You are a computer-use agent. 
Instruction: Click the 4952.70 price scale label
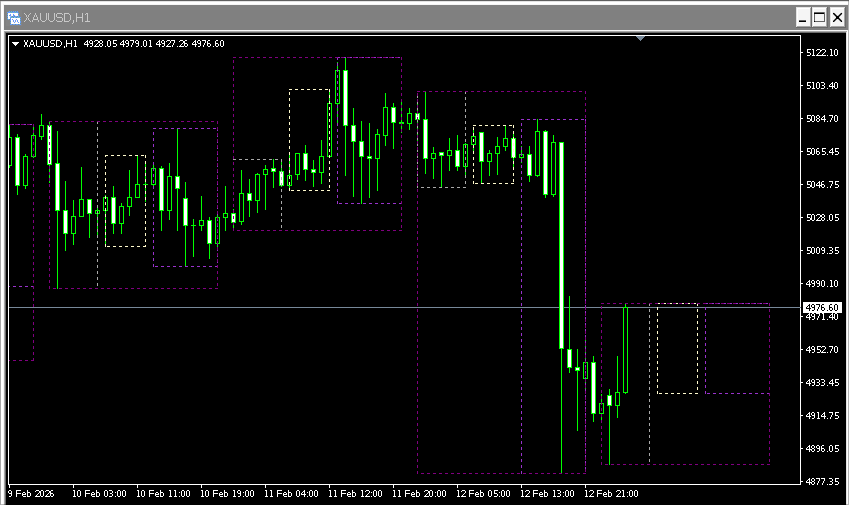click(822, 350)
